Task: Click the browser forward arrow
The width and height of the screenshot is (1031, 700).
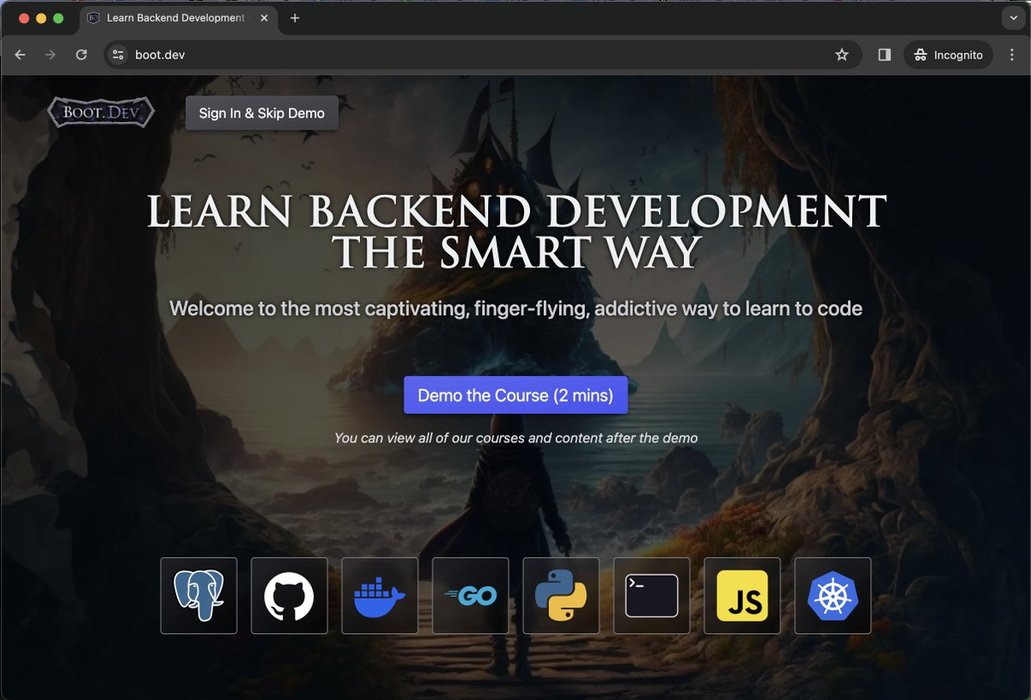Action: (51, 55)
